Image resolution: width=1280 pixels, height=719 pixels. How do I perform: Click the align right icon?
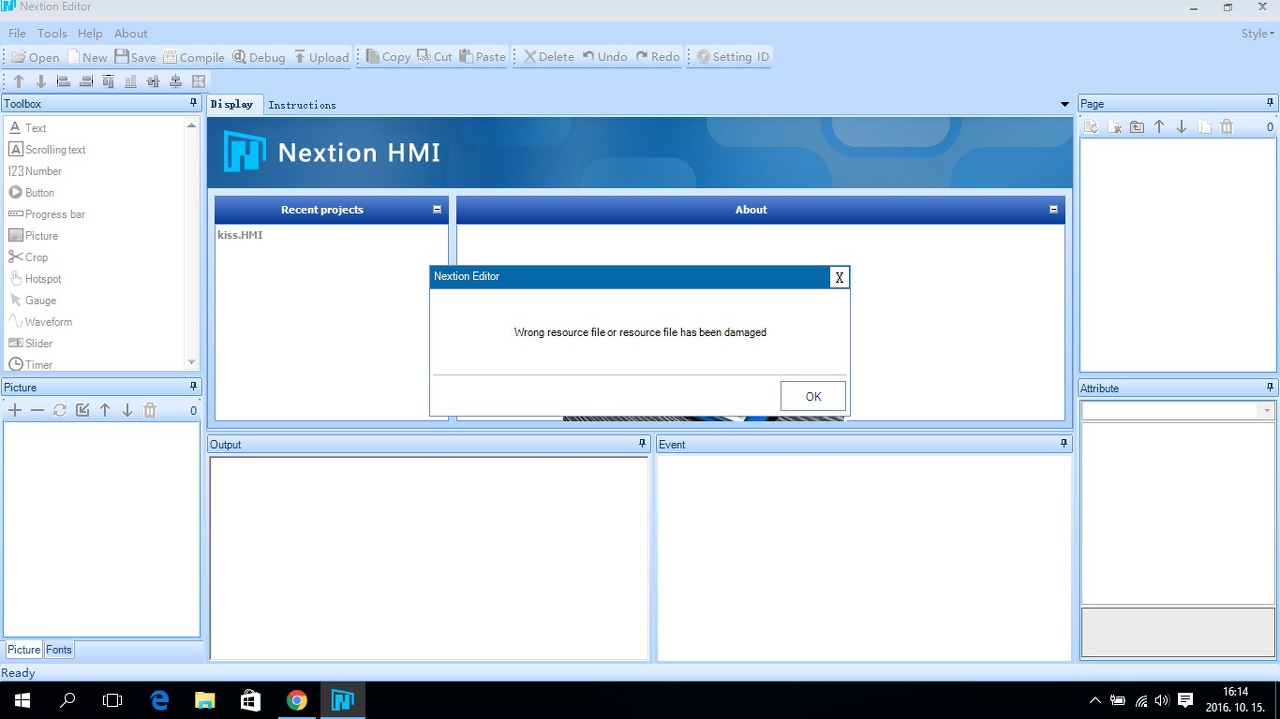(86, 82)
